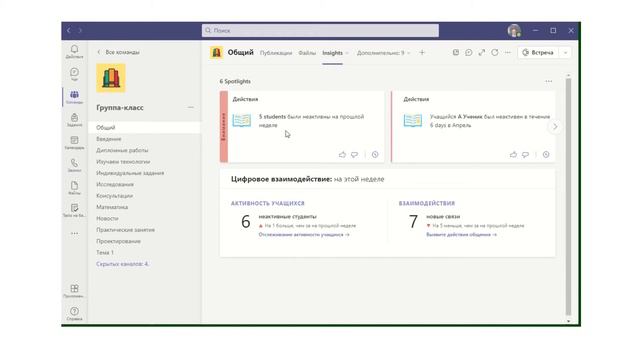This screenshot has width=640, height=360.
Task: Show next spotlight card with right chevron
Action: 555,127
